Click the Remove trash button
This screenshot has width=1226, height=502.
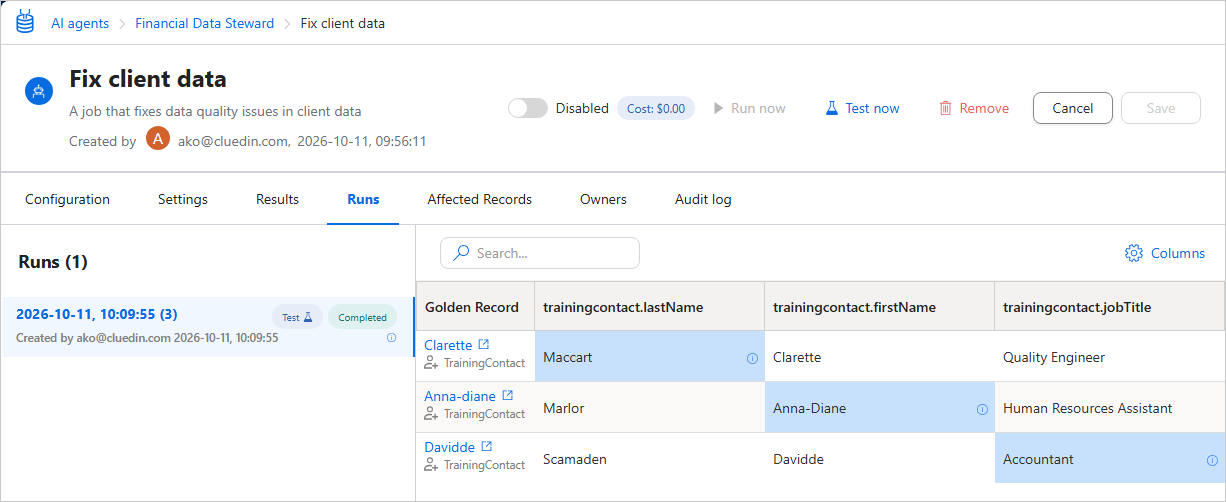click(x=974, y=108)
